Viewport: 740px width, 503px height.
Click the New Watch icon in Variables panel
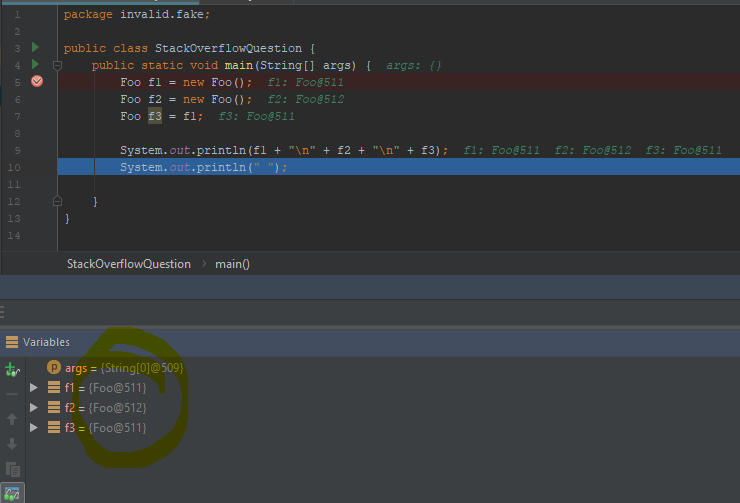click(12, 369)
